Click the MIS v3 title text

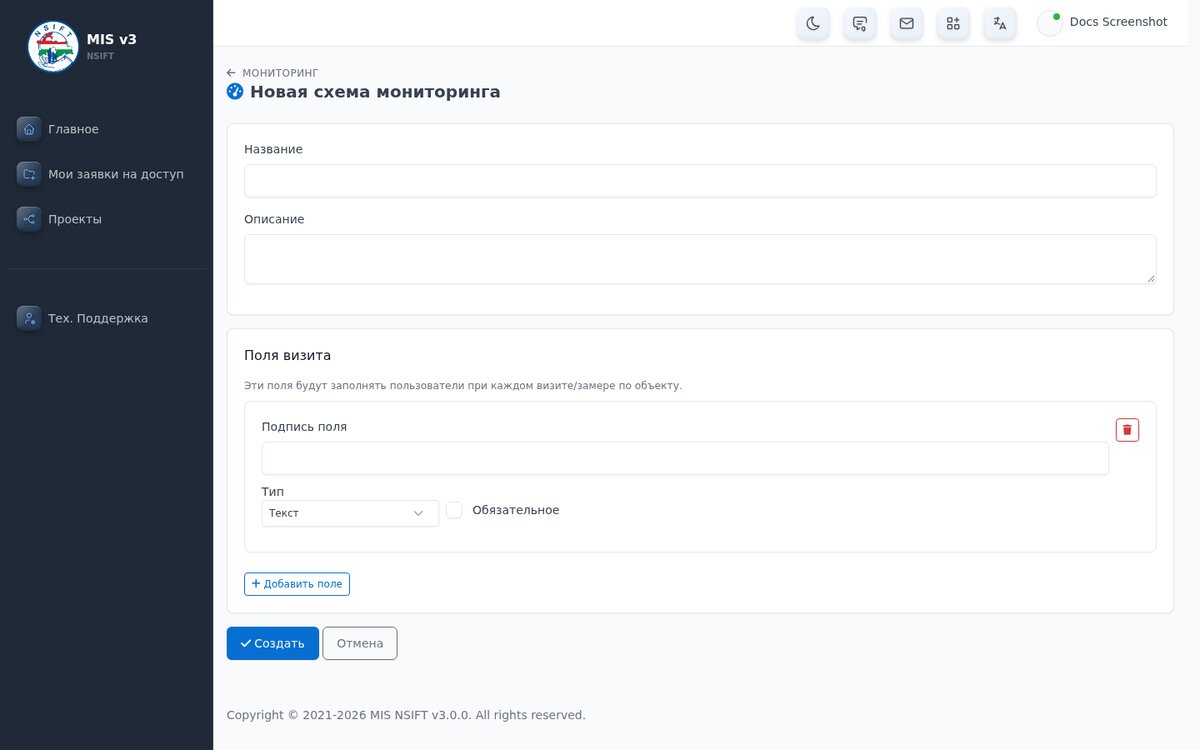point(112,39)
